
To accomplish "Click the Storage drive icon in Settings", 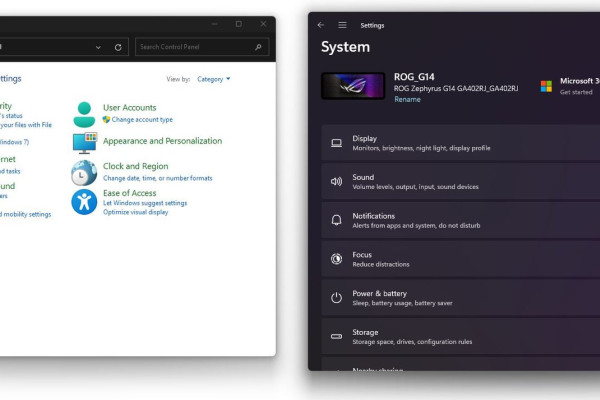I will pyautogui.click(x=336, y=336).
